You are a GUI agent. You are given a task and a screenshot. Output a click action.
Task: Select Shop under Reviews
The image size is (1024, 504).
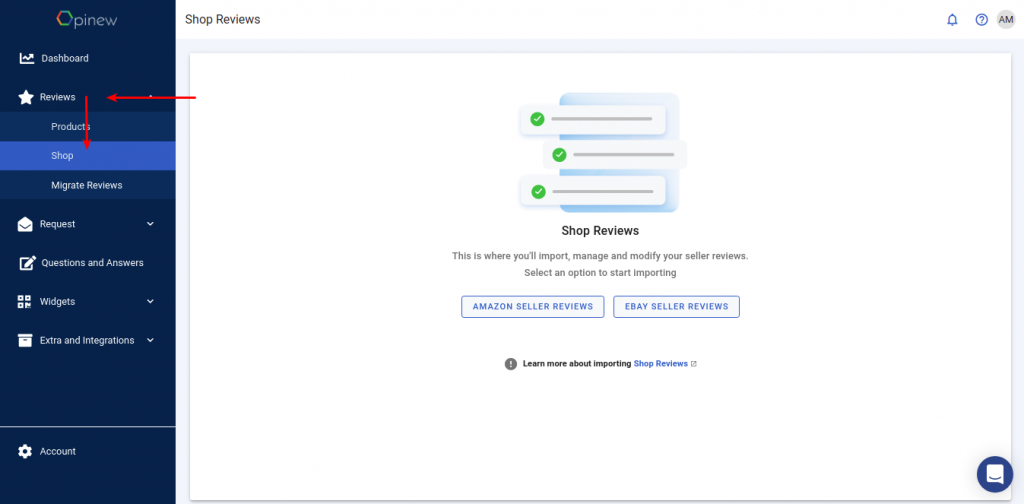click(x=88, y=156)
